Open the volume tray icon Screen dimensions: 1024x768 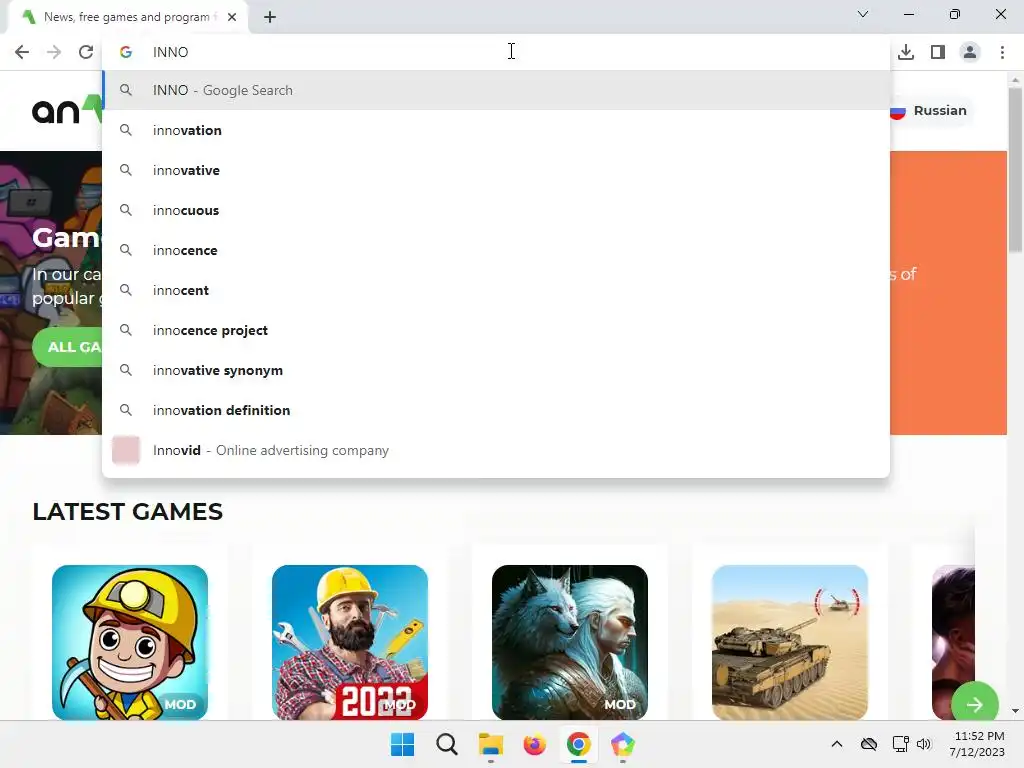click(x=923, y=744)
